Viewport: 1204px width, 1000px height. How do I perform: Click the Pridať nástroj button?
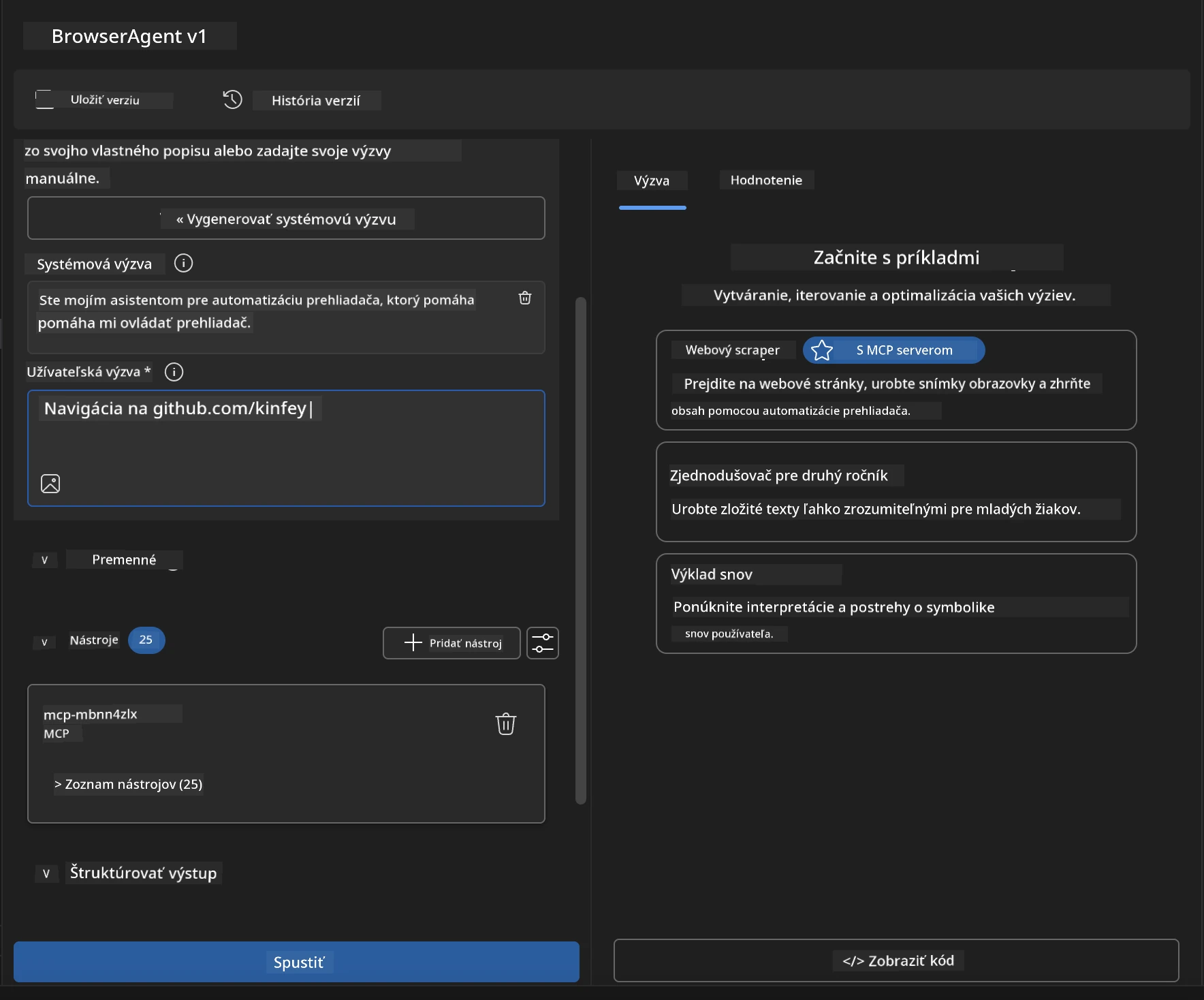[x=451, y=643]
